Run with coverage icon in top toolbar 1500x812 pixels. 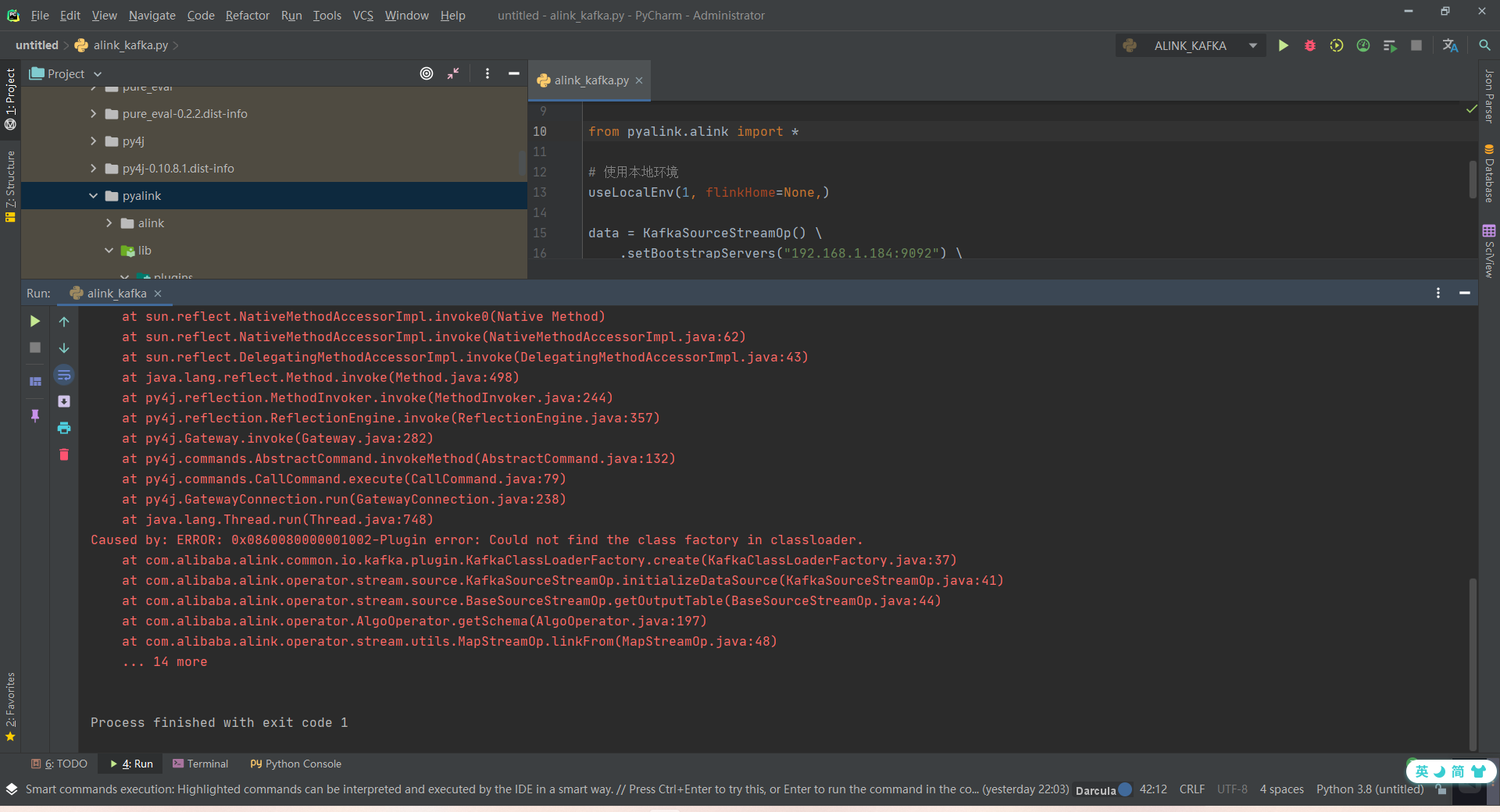pos(1337,46)
